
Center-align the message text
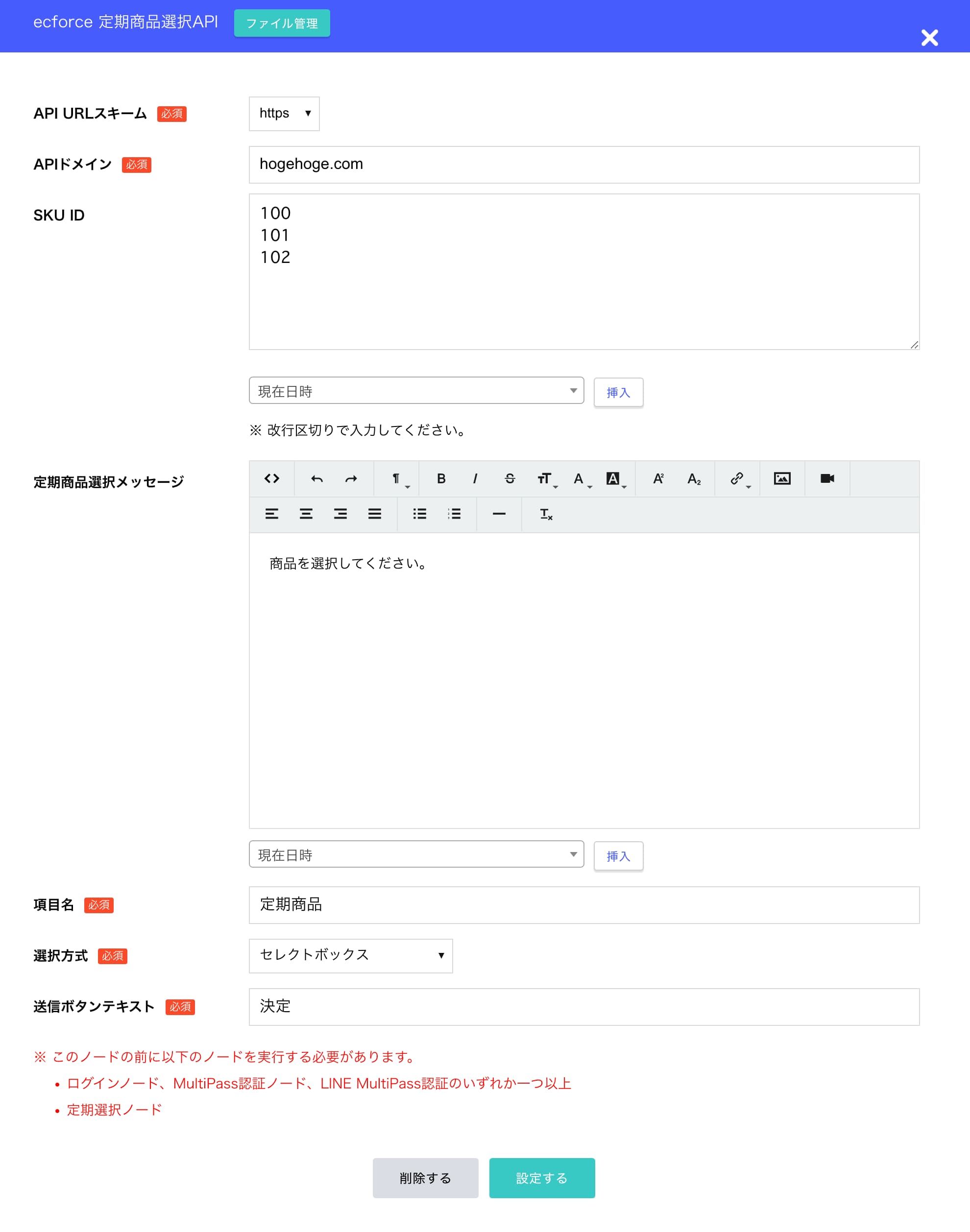pyautogui.click(x=306, y=514)
